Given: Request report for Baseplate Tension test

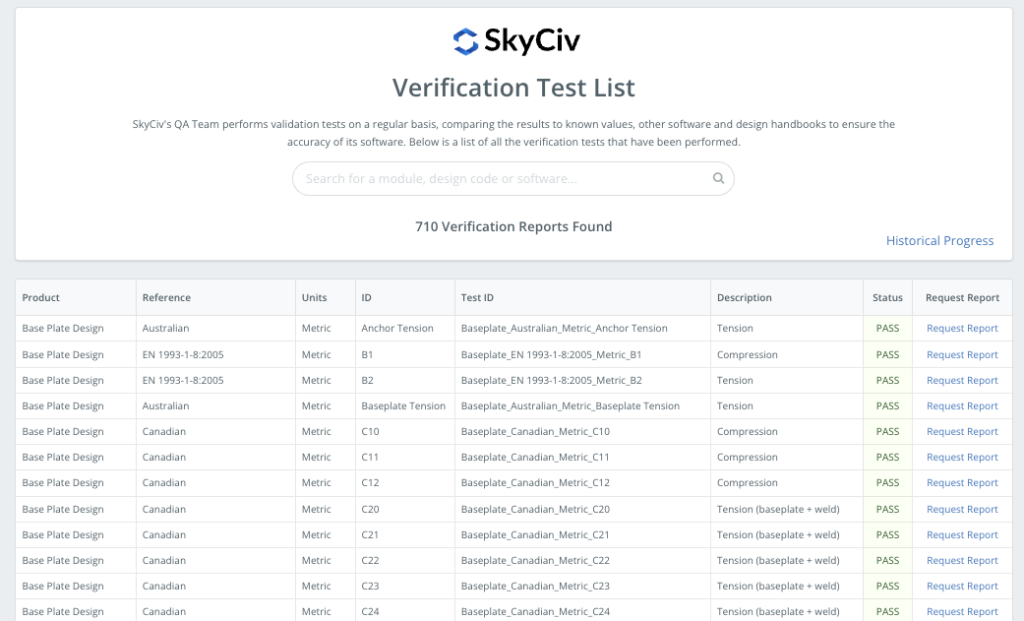Looking at the screenshot, I should 961,406.
